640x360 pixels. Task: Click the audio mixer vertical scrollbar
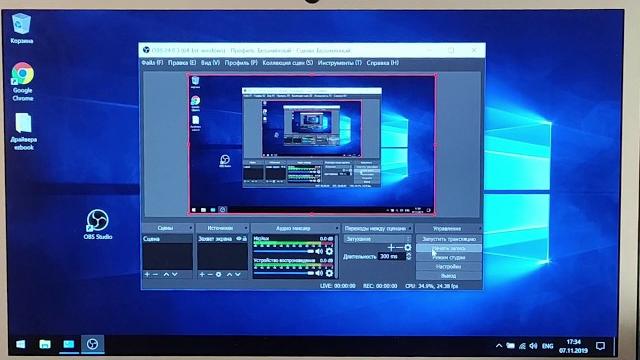[337, 256]
